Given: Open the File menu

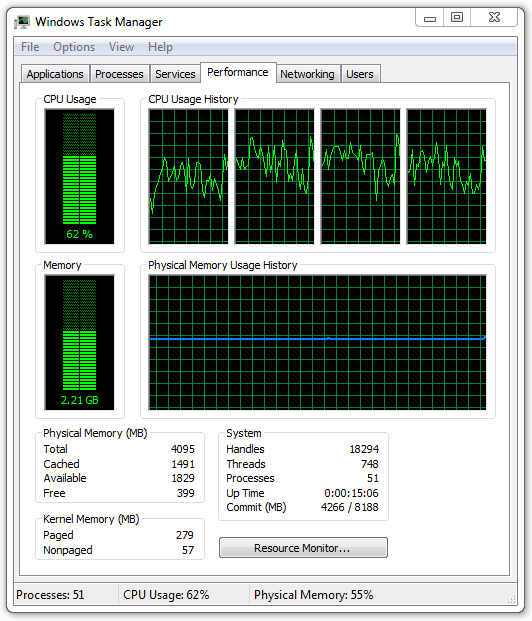Looking at the screenshot, I should [30, 47].
